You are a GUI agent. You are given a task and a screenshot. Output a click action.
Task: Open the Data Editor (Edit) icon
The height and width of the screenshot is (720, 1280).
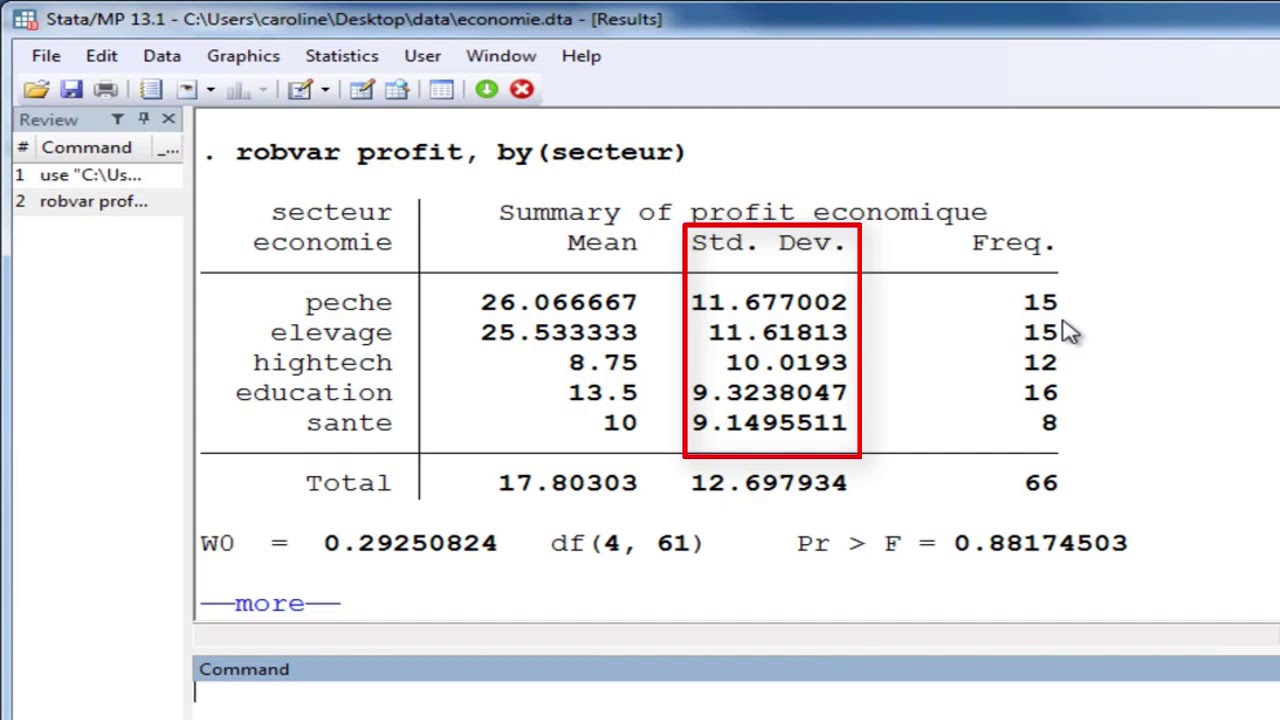362,89
